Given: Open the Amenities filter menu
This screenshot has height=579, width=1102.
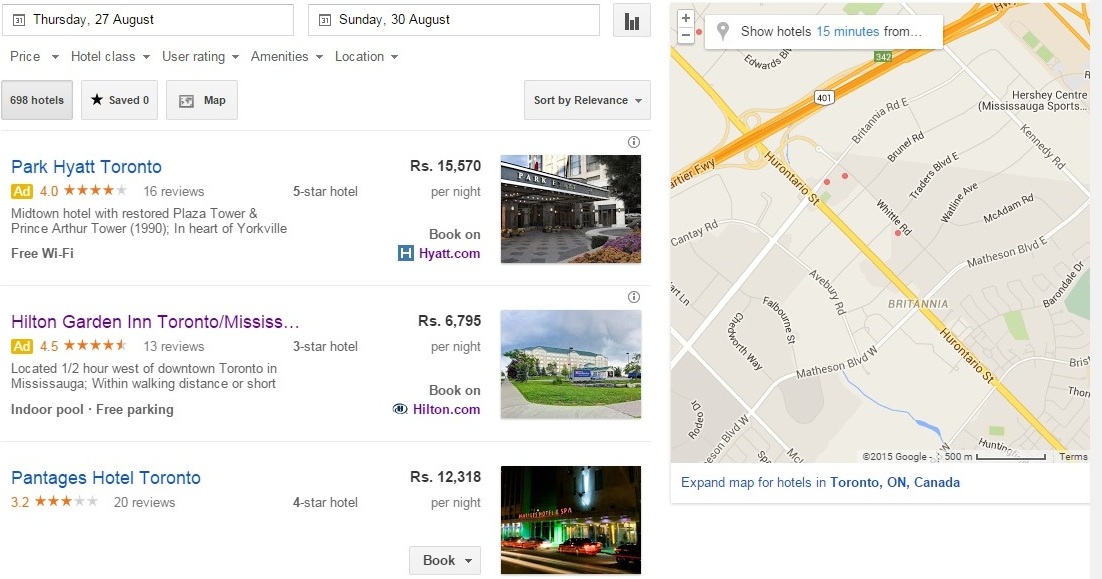Looking at the screenshot, I should tap(286, 57).
